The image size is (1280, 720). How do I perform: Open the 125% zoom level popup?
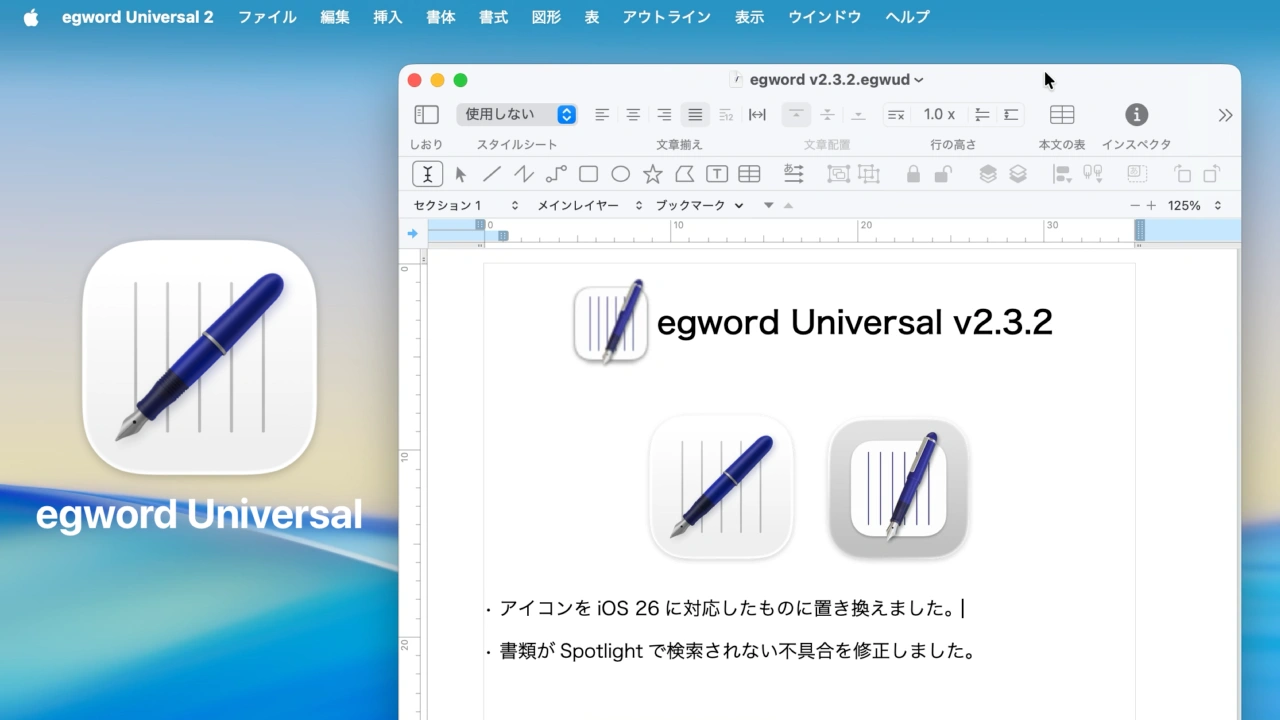[1195, 205]
